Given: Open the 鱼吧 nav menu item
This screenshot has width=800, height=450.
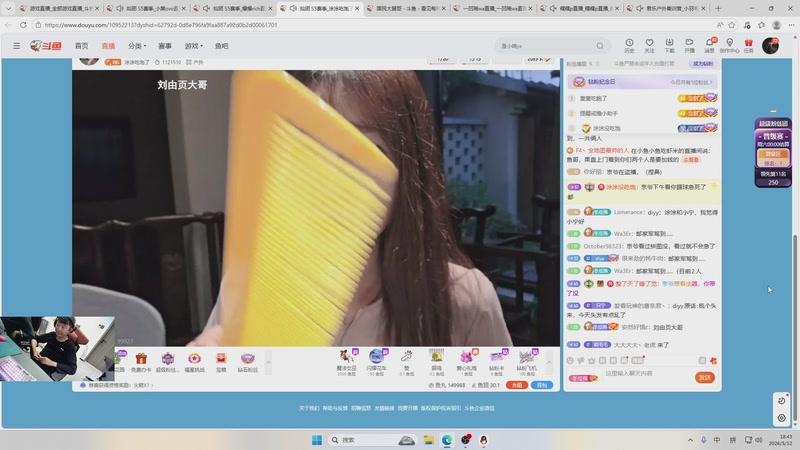Looking at the screenshot, I should (x=221, y=46).
